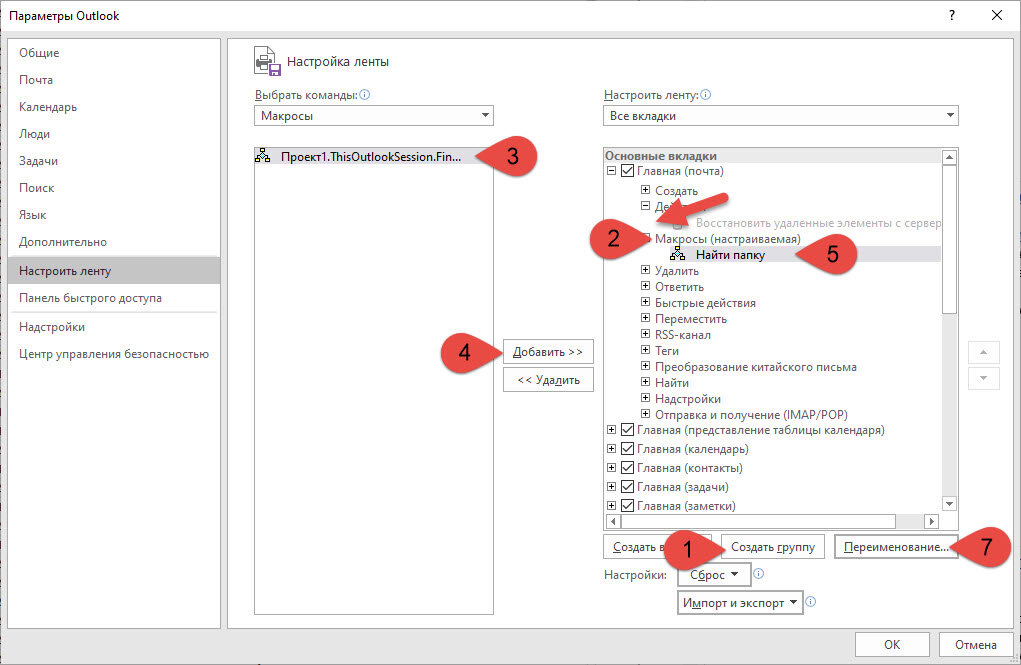Toggle Главная (контакты) checkbox
Screen dimensions: 1021x665
click(x=627, y=468)
